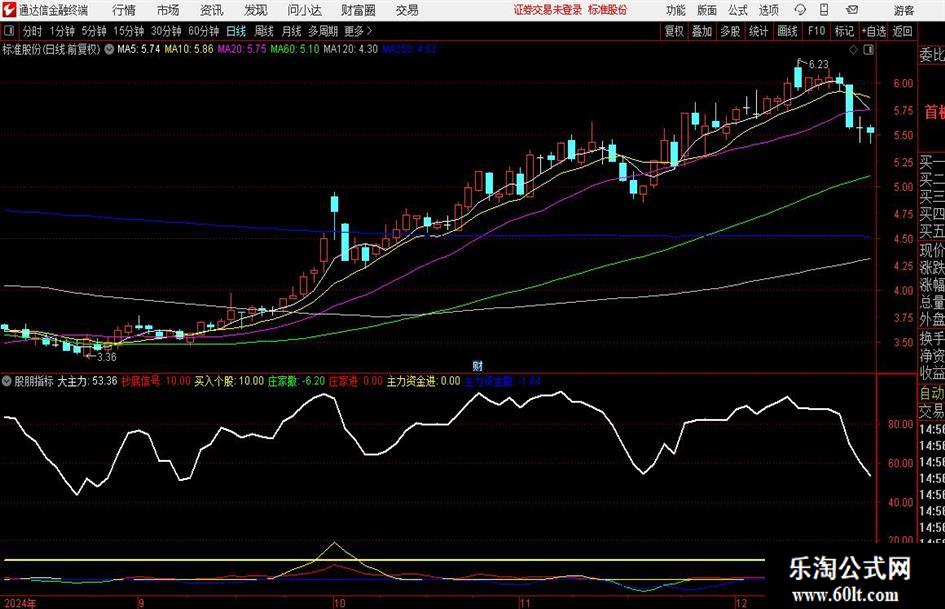Click 买入个股: 10.00 indicator label
The image size is (945, 609).
tap(229, 381)
